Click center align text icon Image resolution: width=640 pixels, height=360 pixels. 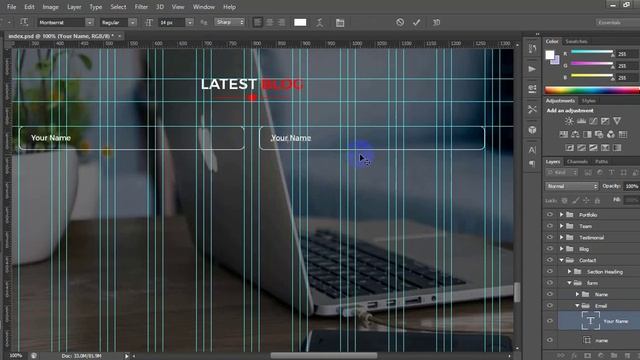(269, 22)
